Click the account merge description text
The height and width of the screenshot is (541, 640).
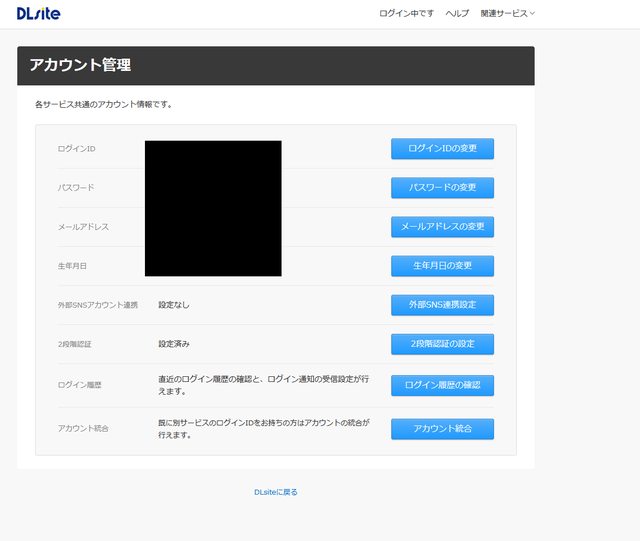point(264,429)
